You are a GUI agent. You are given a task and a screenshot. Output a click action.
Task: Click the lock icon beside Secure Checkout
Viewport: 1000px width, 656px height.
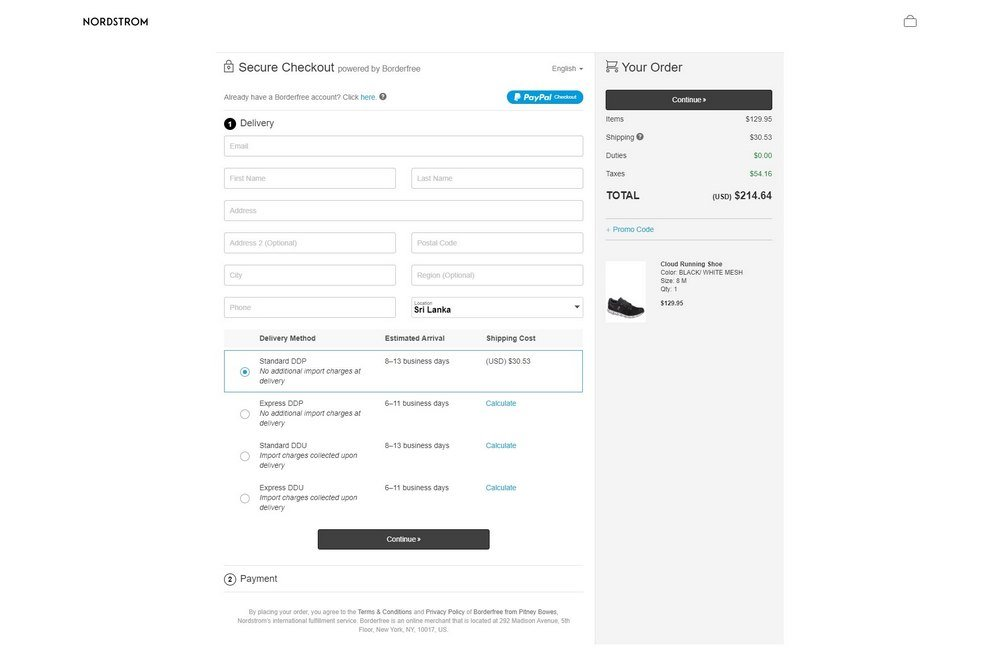pos(227,66)
